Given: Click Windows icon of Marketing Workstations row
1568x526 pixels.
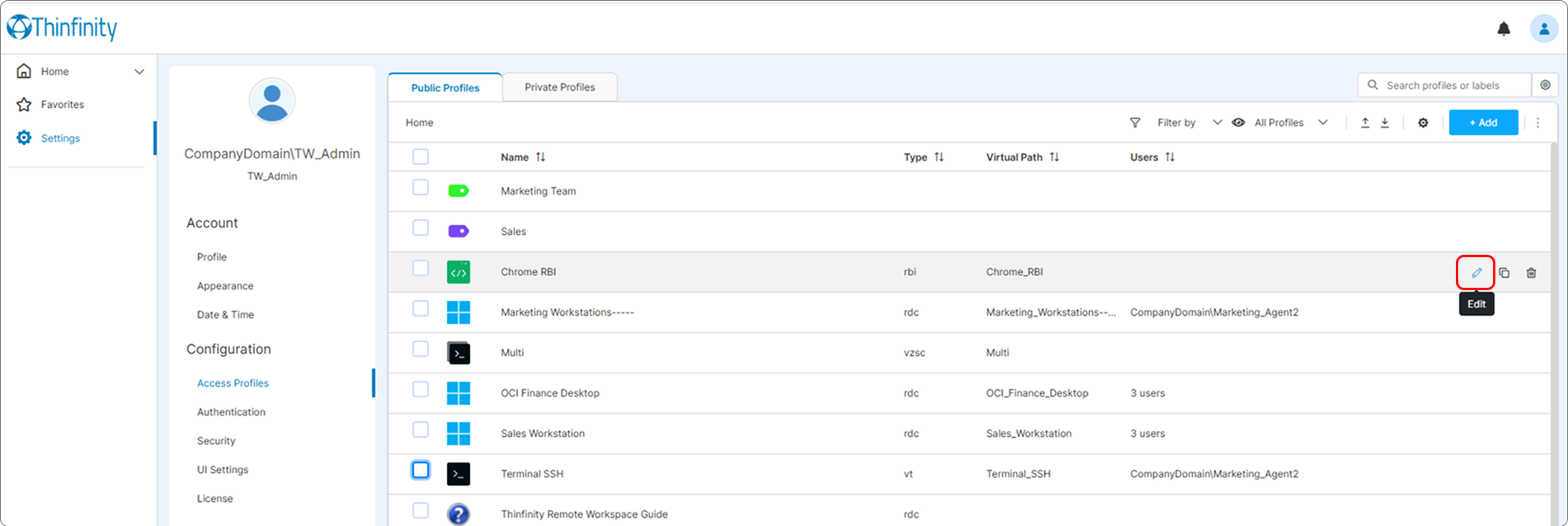Looking at the screenshot, I should click(x=459, y=312).
